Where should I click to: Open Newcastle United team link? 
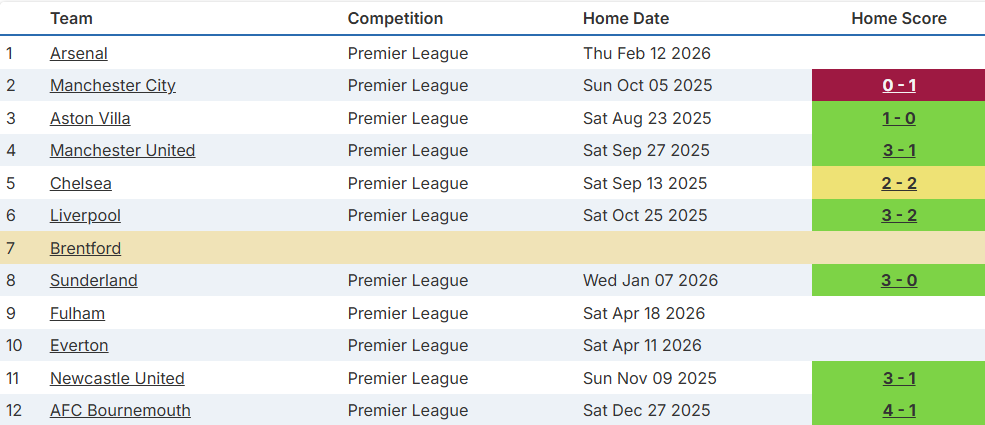(x=117, y=378)
